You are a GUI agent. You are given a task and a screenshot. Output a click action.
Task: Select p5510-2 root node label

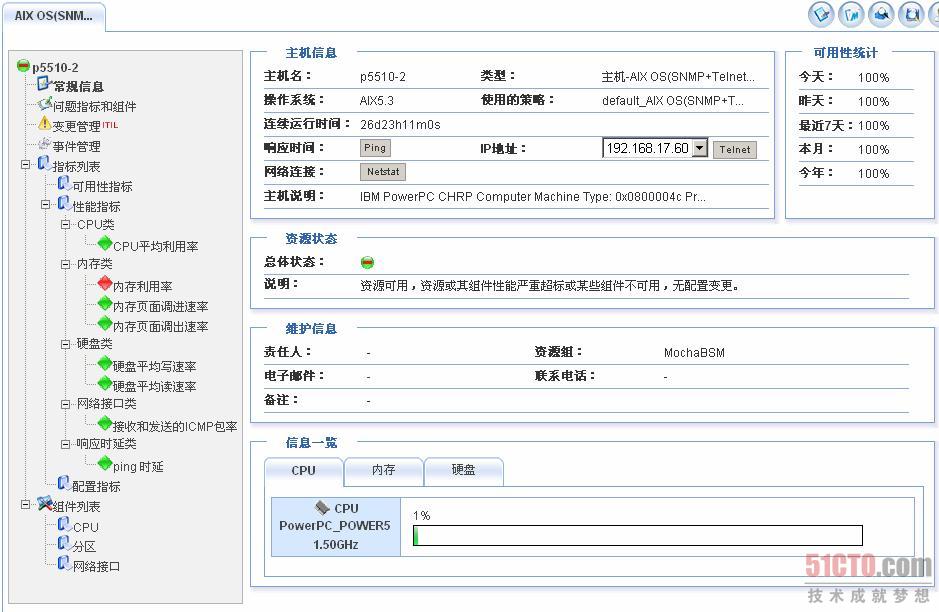click(55, 68)
